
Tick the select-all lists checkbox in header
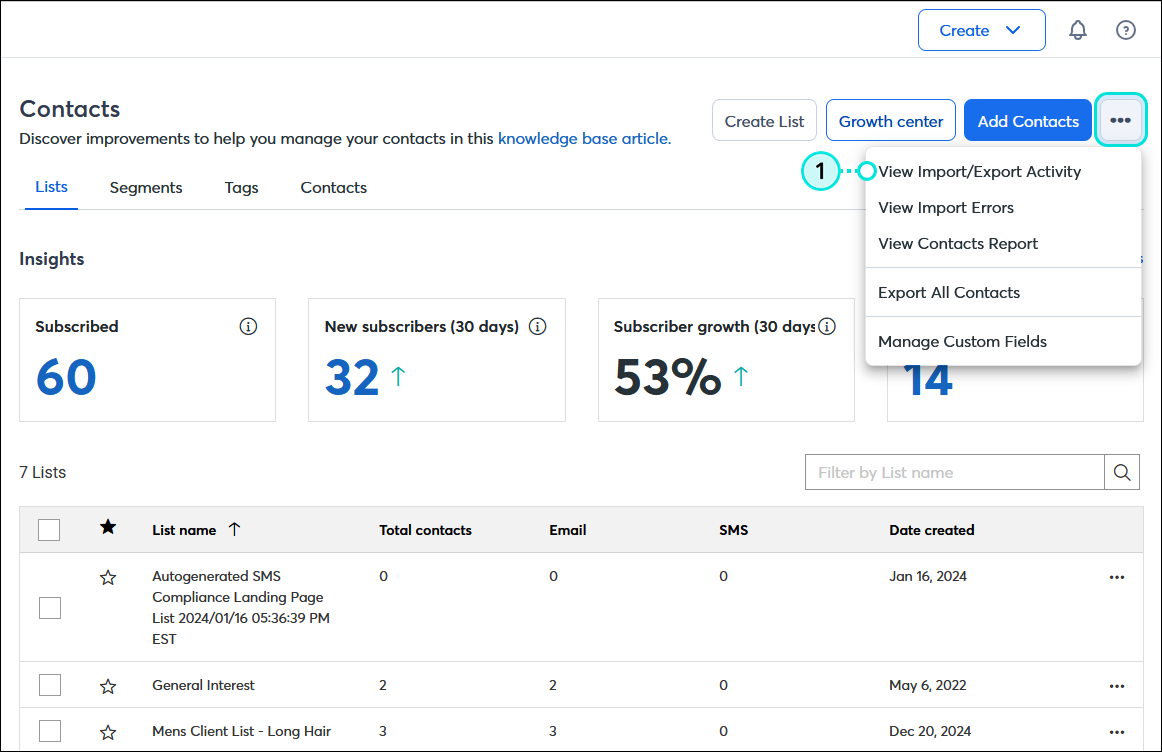[49, 530]
